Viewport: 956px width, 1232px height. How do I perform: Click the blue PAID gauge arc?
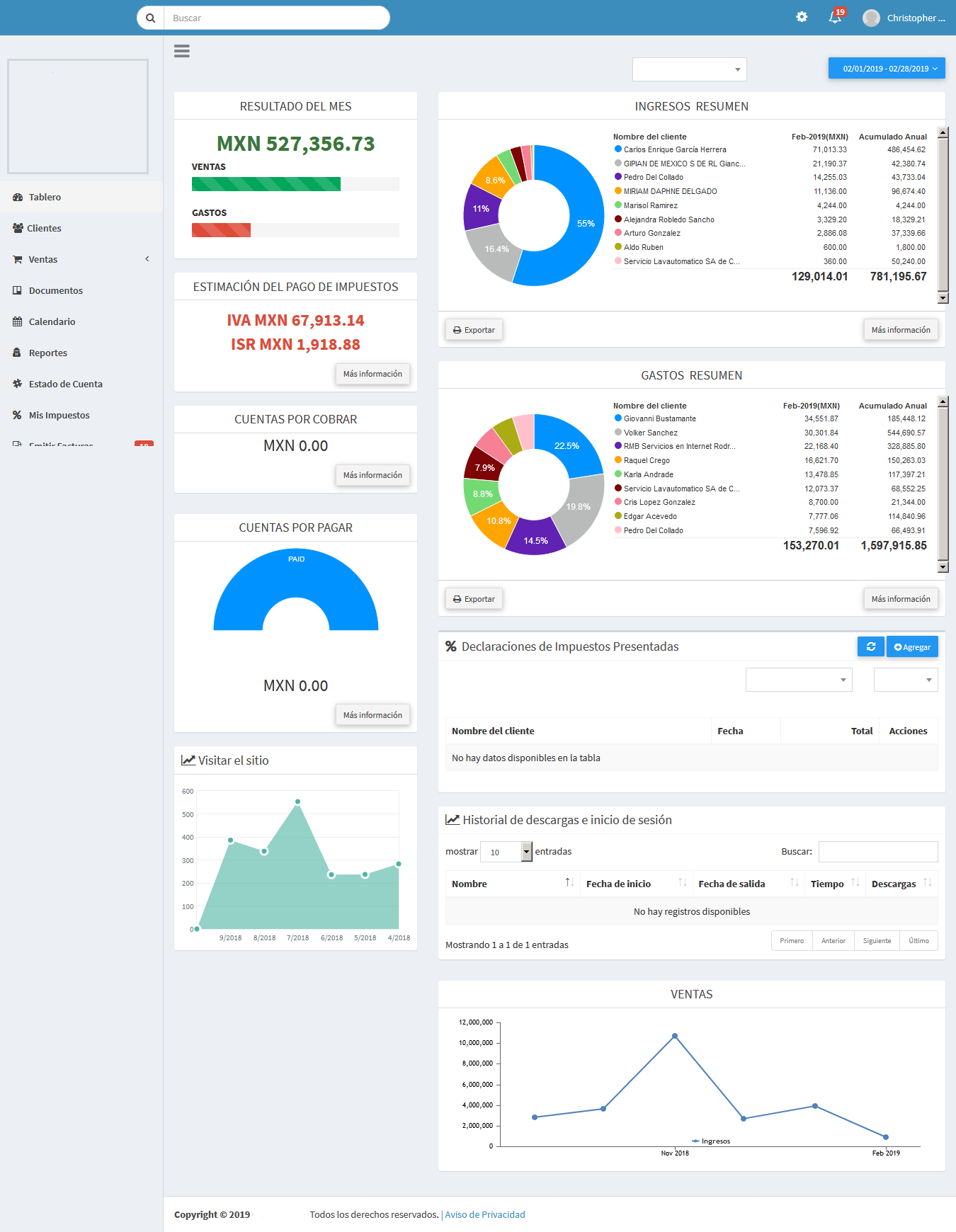point(296,574)
